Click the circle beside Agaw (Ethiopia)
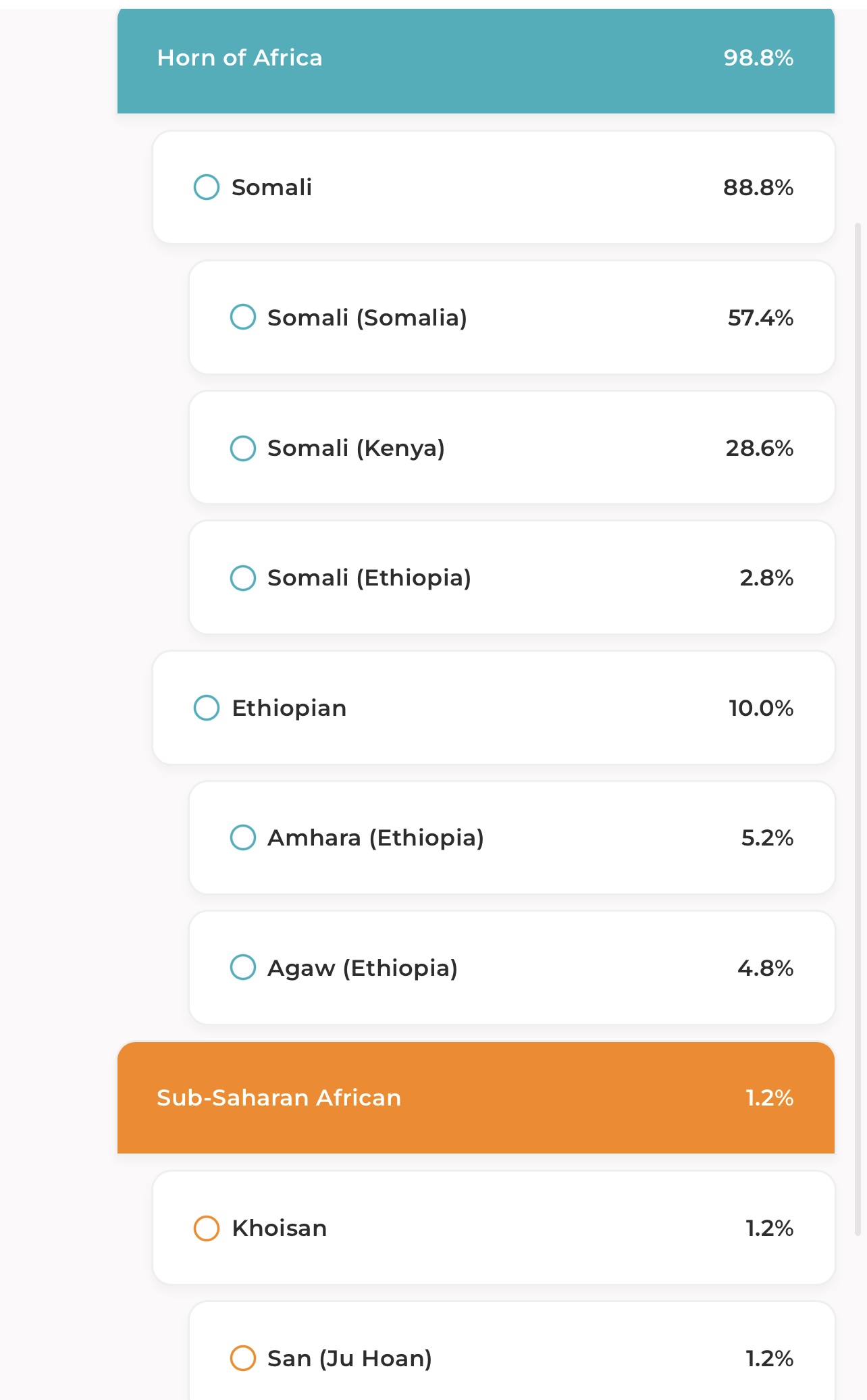The width and height of the screenshot is (867, 1400). point(243,967)
